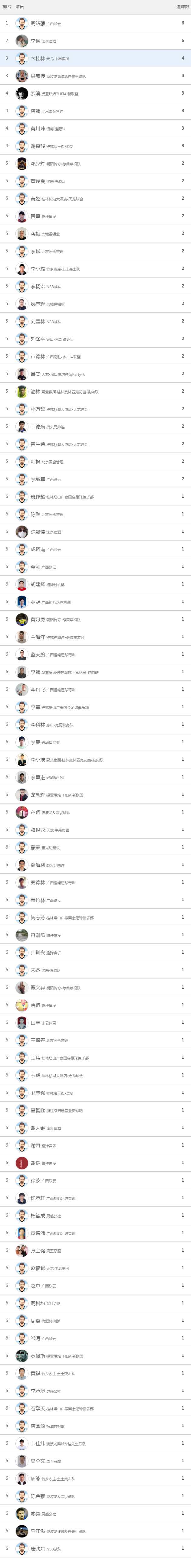Click the 球员 column header

(20, 7)
